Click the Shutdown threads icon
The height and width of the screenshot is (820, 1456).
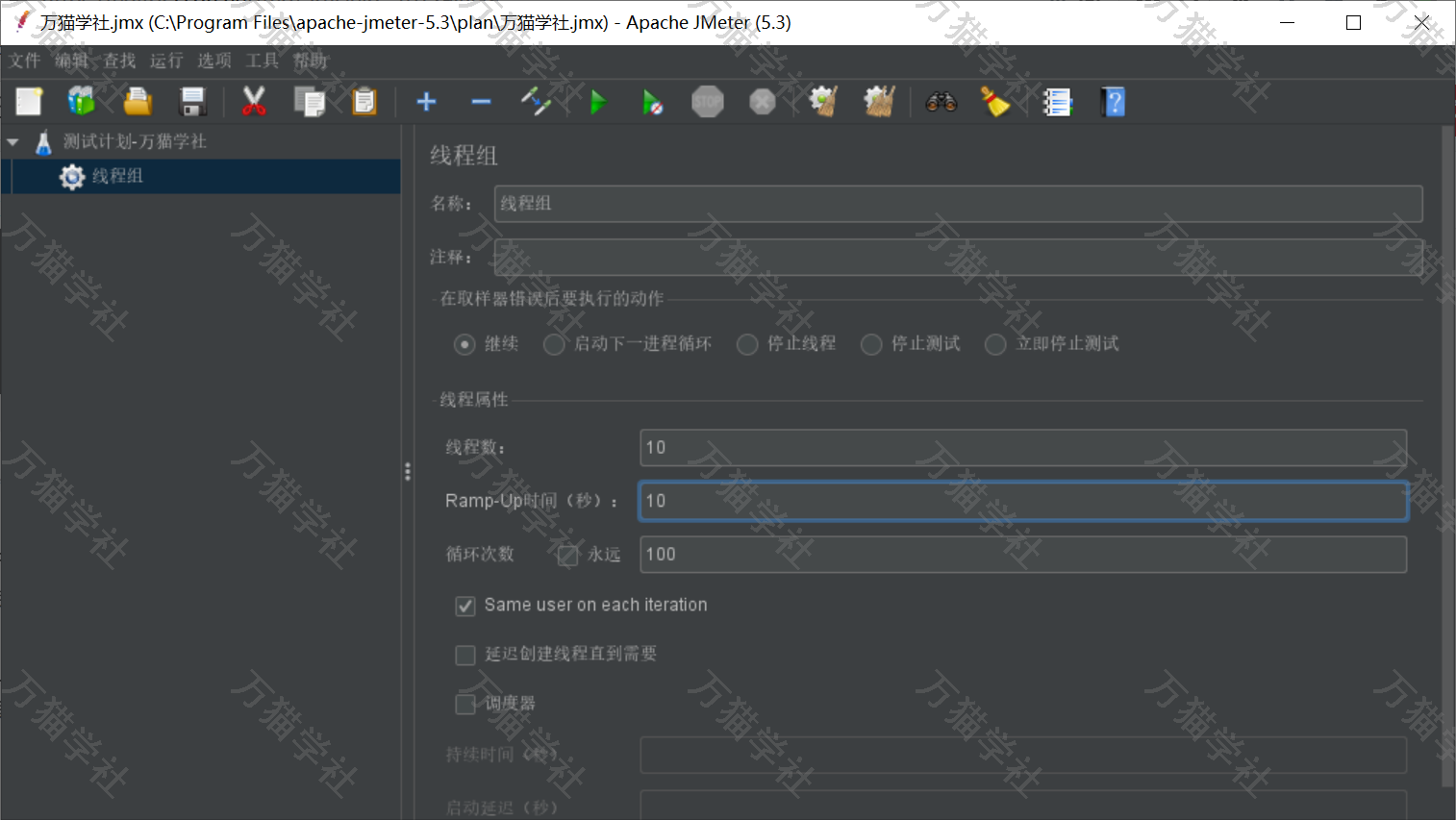pos(763,101)
